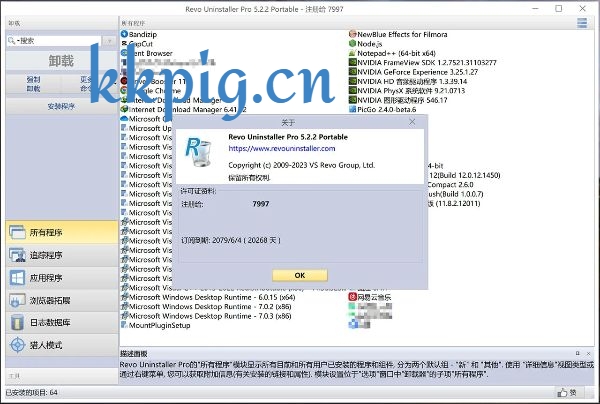
Task: Click the 描述面板 description panel title
Action: point(133,354)
